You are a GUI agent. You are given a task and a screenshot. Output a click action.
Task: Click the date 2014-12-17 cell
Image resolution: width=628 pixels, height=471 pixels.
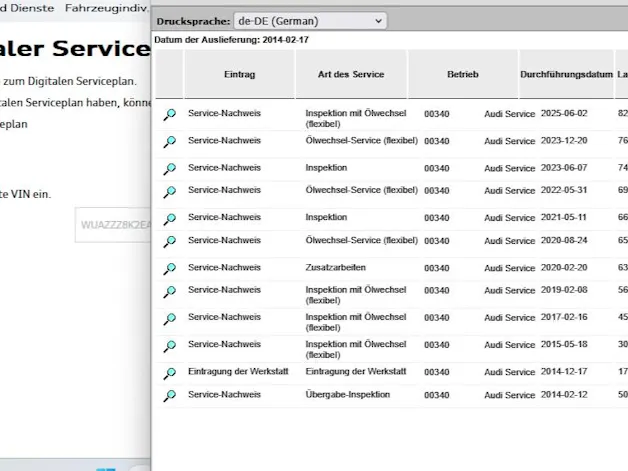tap(564, 371)
